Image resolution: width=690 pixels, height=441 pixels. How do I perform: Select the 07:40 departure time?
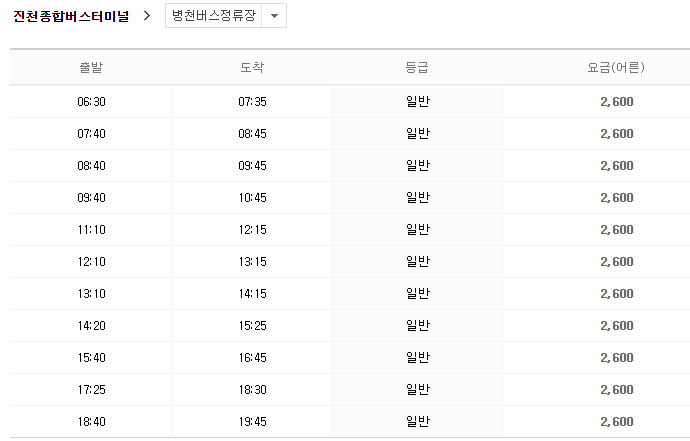[x=91, y=133]
